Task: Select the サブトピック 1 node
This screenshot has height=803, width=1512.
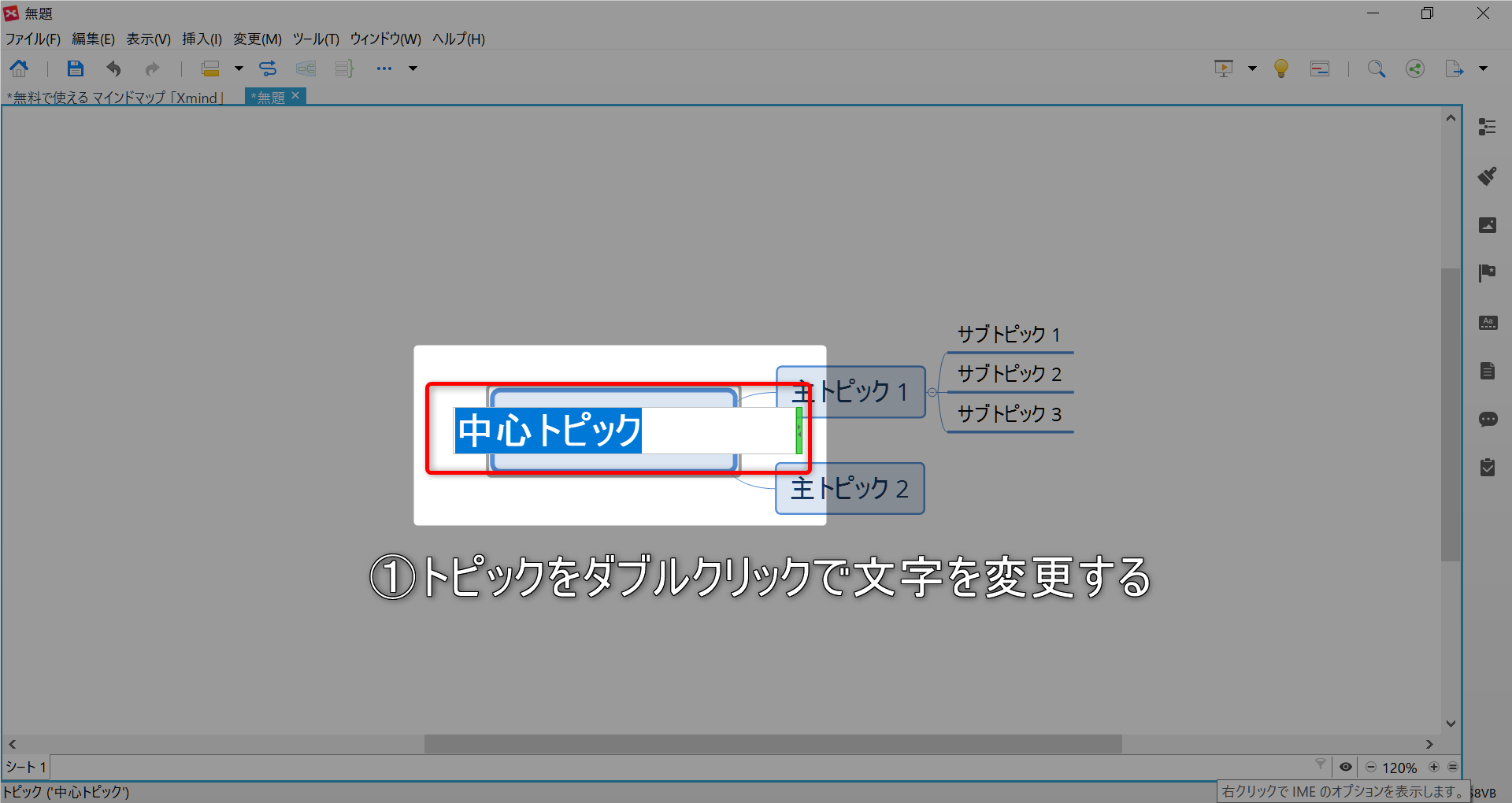Action: click(x=1009, y=335)
